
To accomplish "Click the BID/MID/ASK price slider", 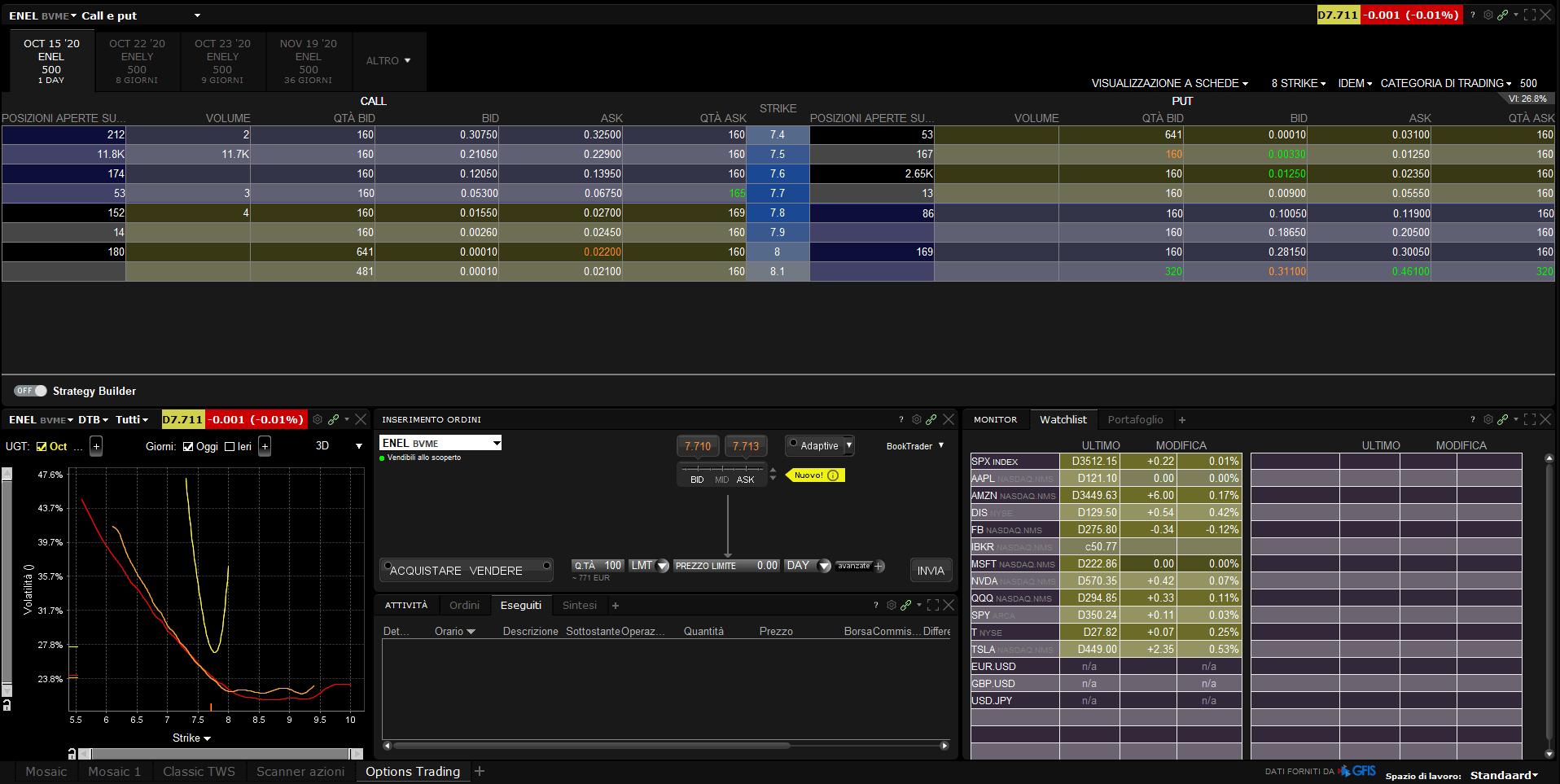I will [x=722, y=474].
